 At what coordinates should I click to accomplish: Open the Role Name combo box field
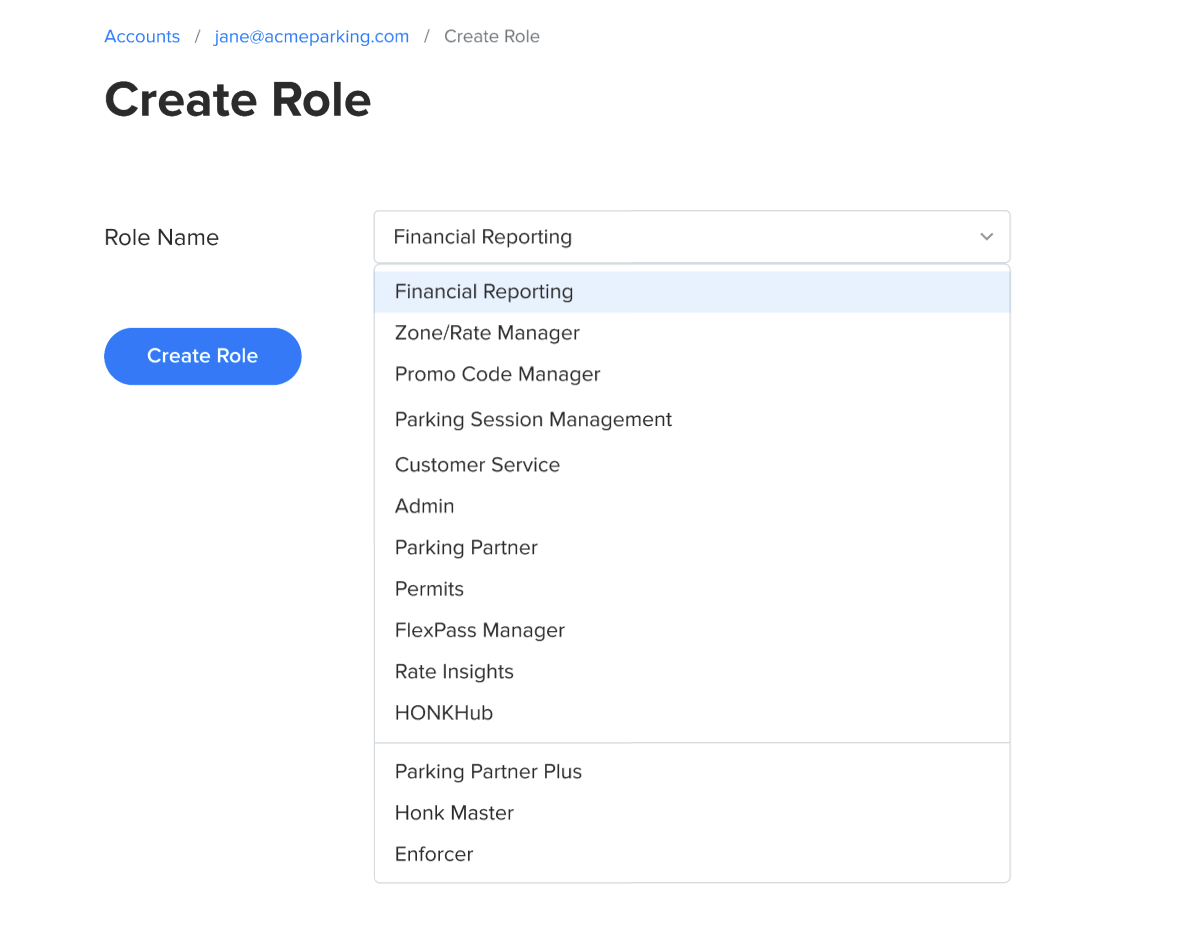[680, 237]
